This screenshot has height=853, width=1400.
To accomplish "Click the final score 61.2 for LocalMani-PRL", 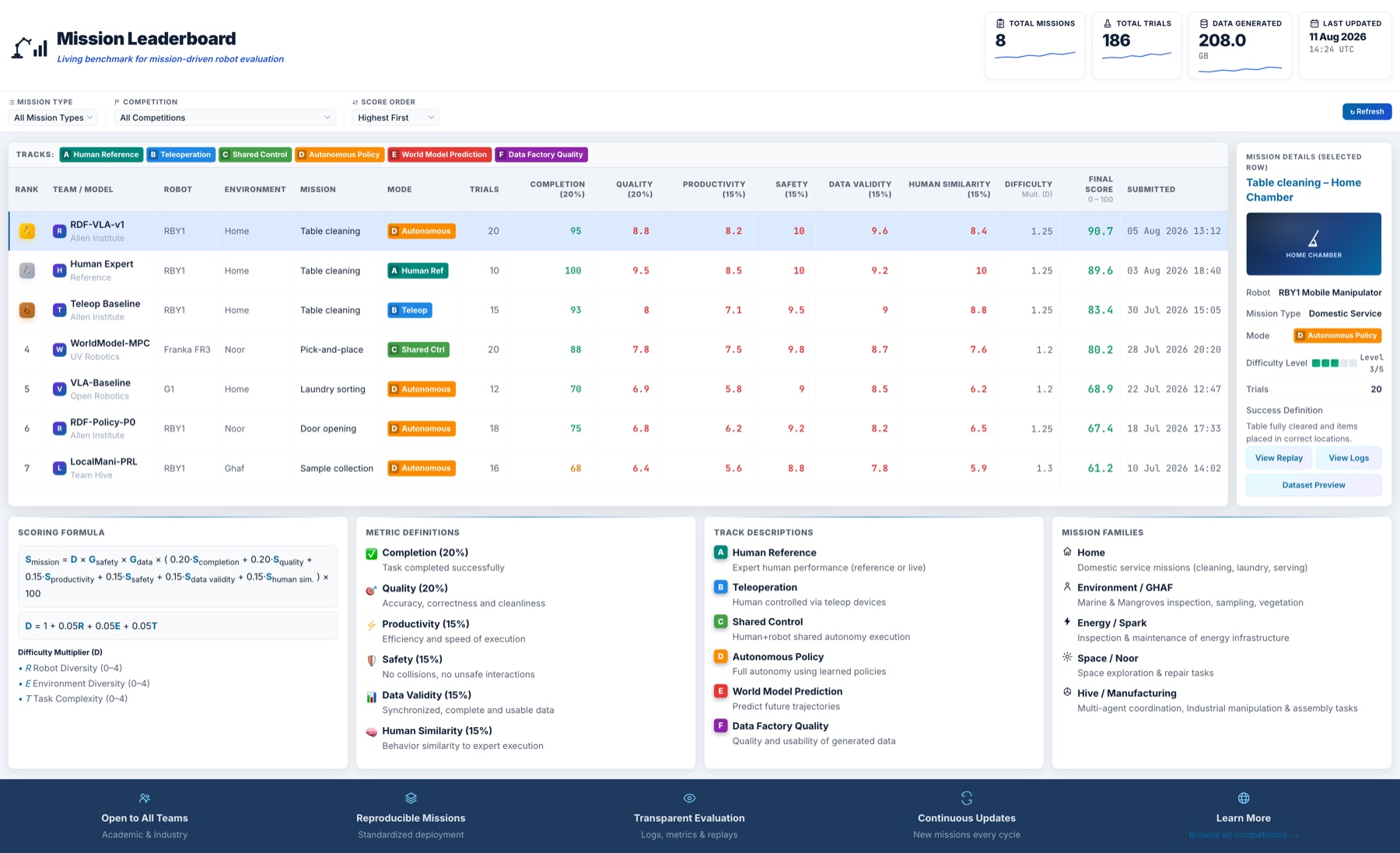I will (x=1100, y=468).
